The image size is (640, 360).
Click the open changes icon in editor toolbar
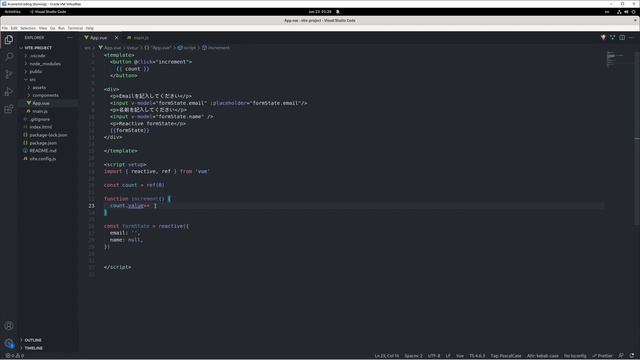coord(612,38)
